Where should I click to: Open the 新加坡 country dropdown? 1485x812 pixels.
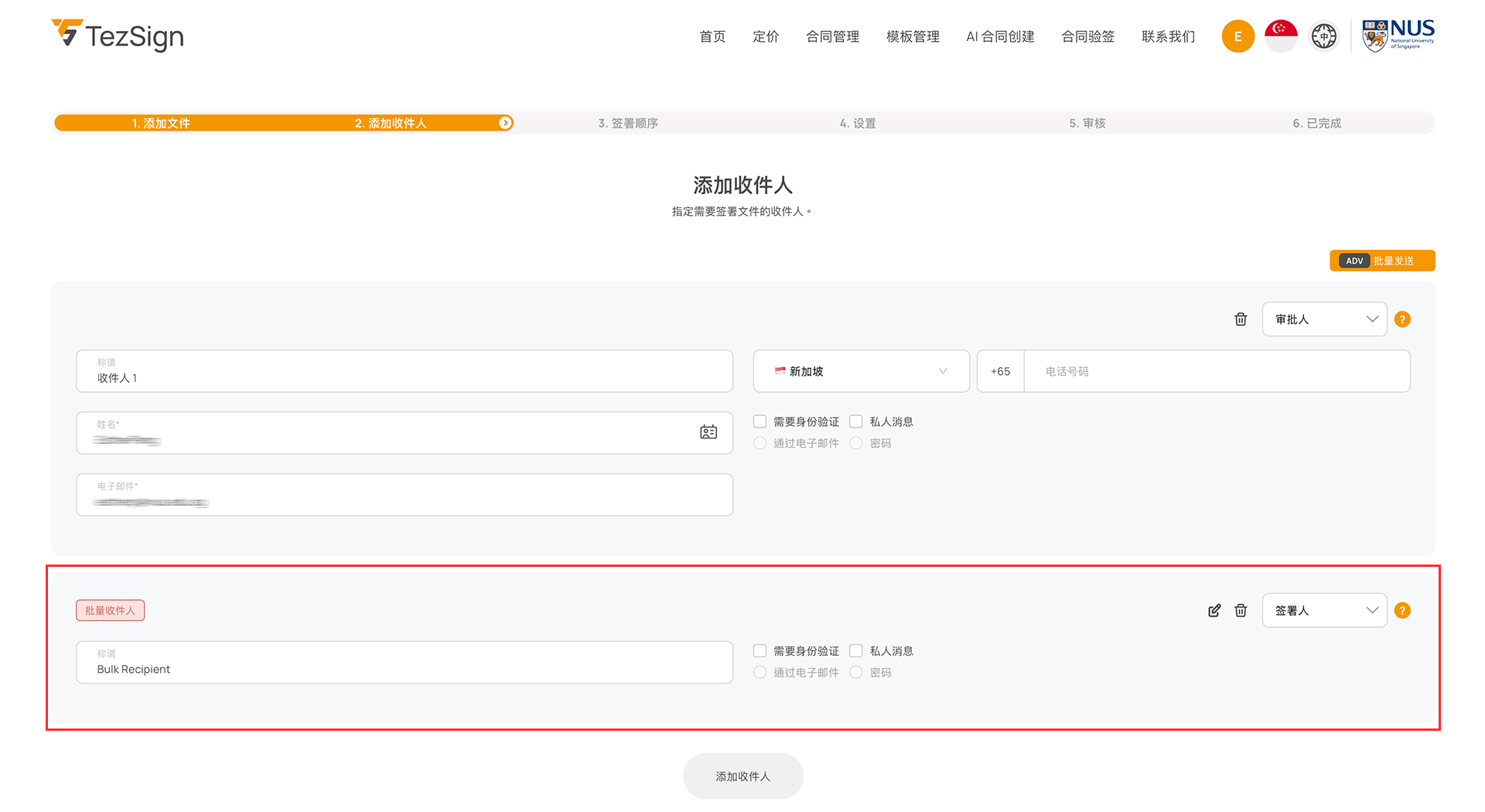pos(861,371)
